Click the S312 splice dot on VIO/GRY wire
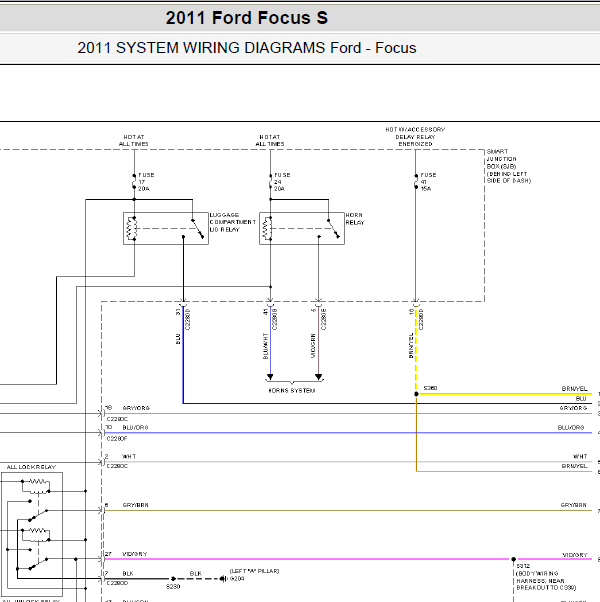The width and height of the screenshot is (600, 602). tap(514, 559)
